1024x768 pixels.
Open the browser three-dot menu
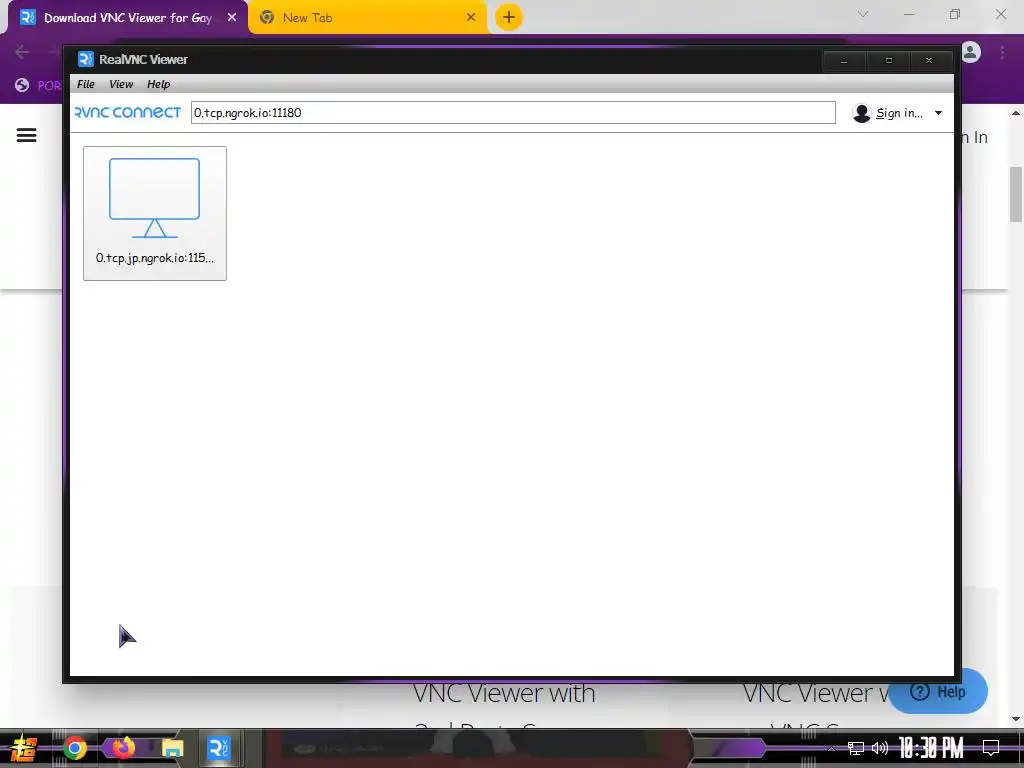point(1002,52)
